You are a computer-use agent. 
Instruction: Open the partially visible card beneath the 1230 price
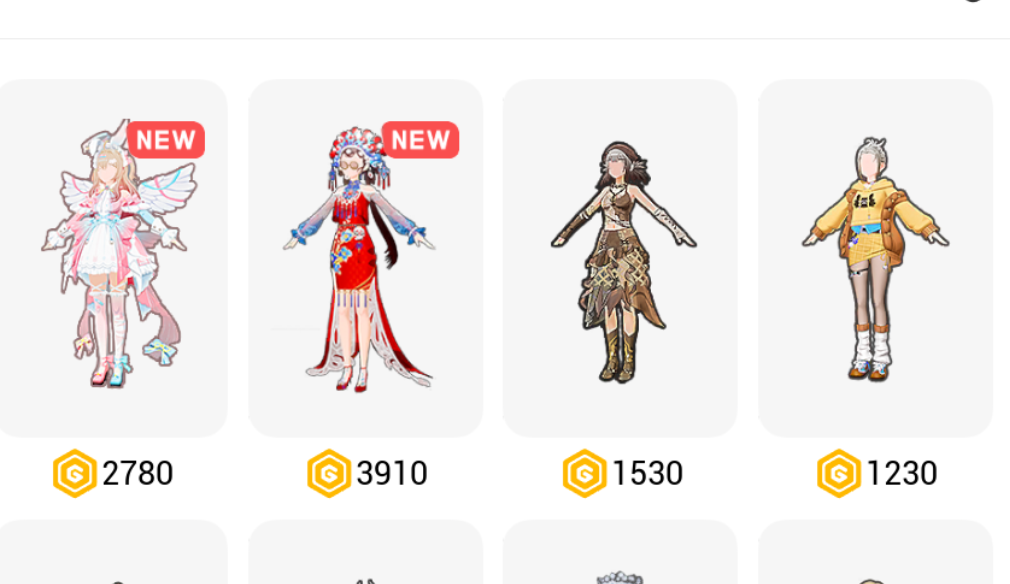pyautogui.click(x=875, y=552)
